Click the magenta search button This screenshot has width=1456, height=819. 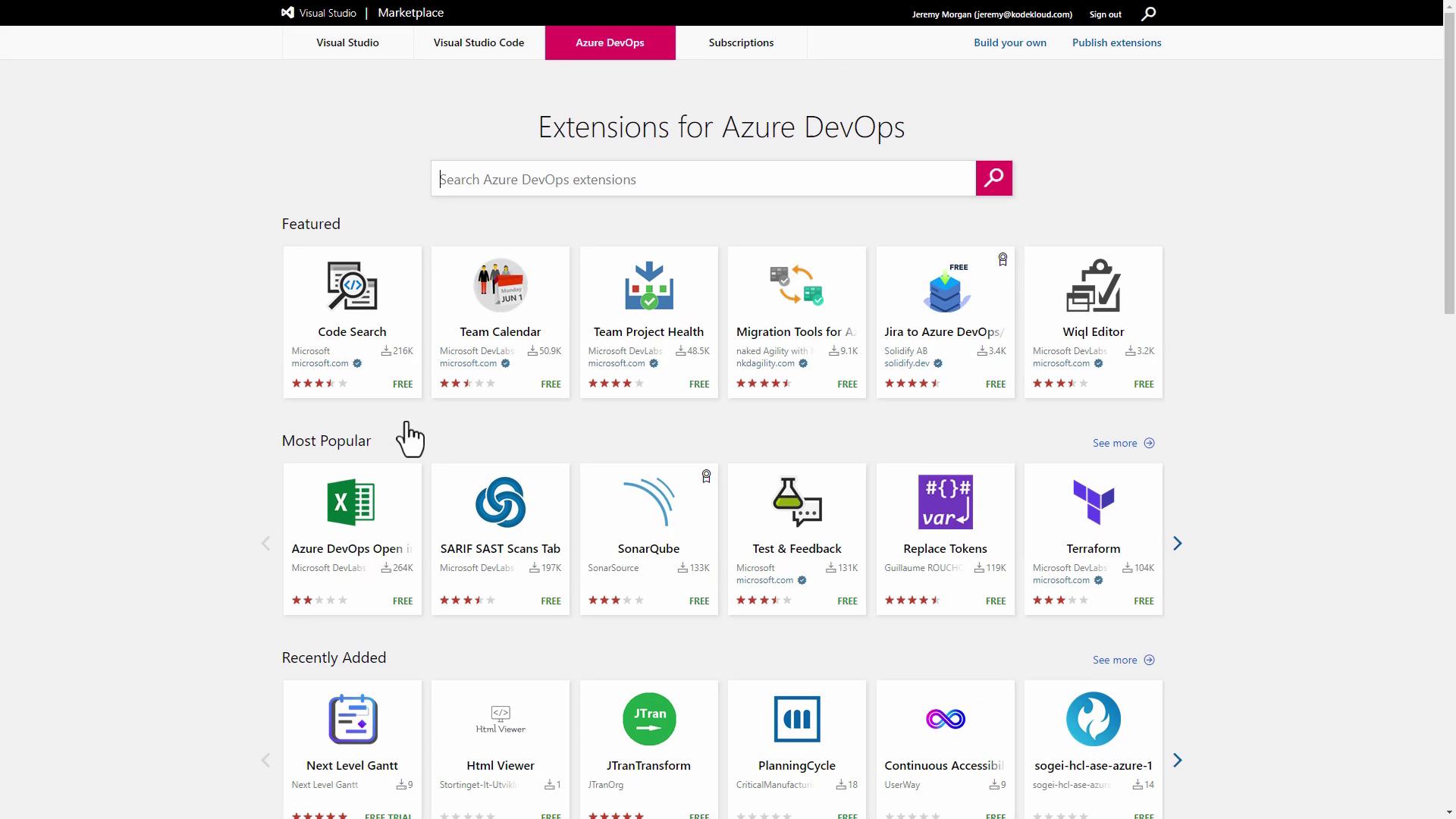(x=993, y=178)
